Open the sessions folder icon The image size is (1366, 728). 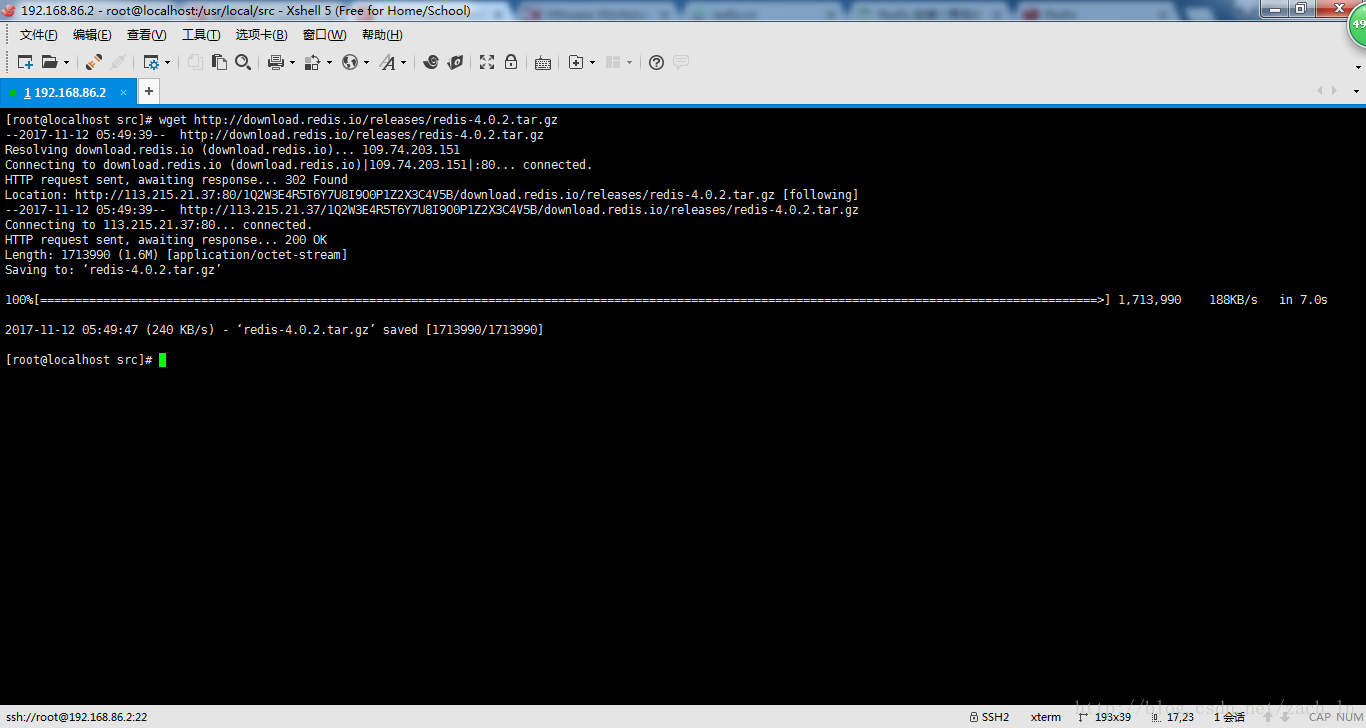click(49, 62)
